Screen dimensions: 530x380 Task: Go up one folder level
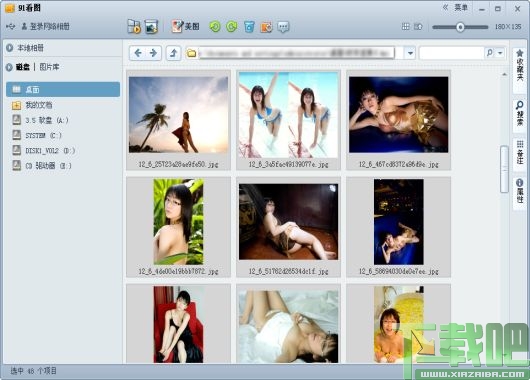click(x=174, y=53)
